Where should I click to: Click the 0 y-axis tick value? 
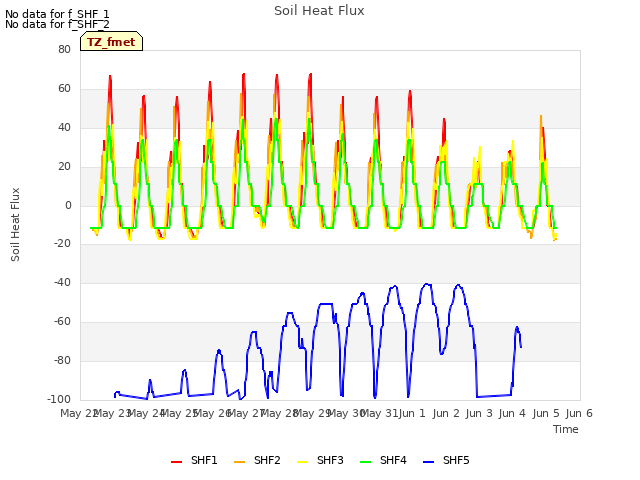click(68, 206)
